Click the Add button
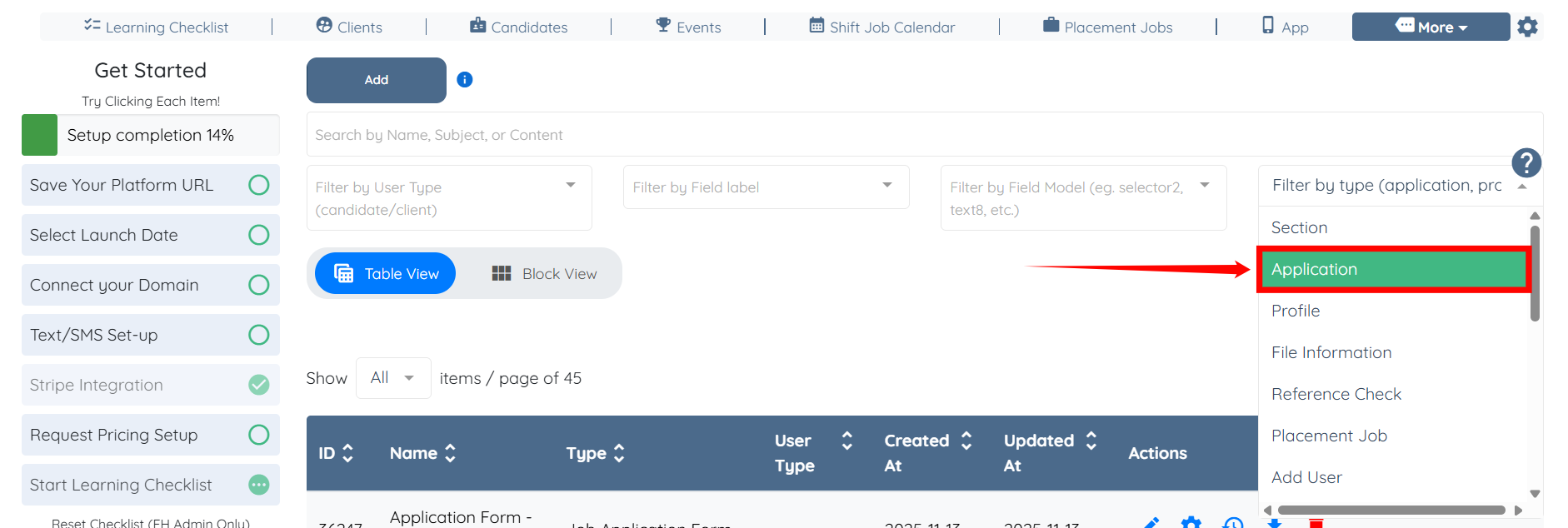The width and height of the screenshot is (1568, 528). click(377, 80)
